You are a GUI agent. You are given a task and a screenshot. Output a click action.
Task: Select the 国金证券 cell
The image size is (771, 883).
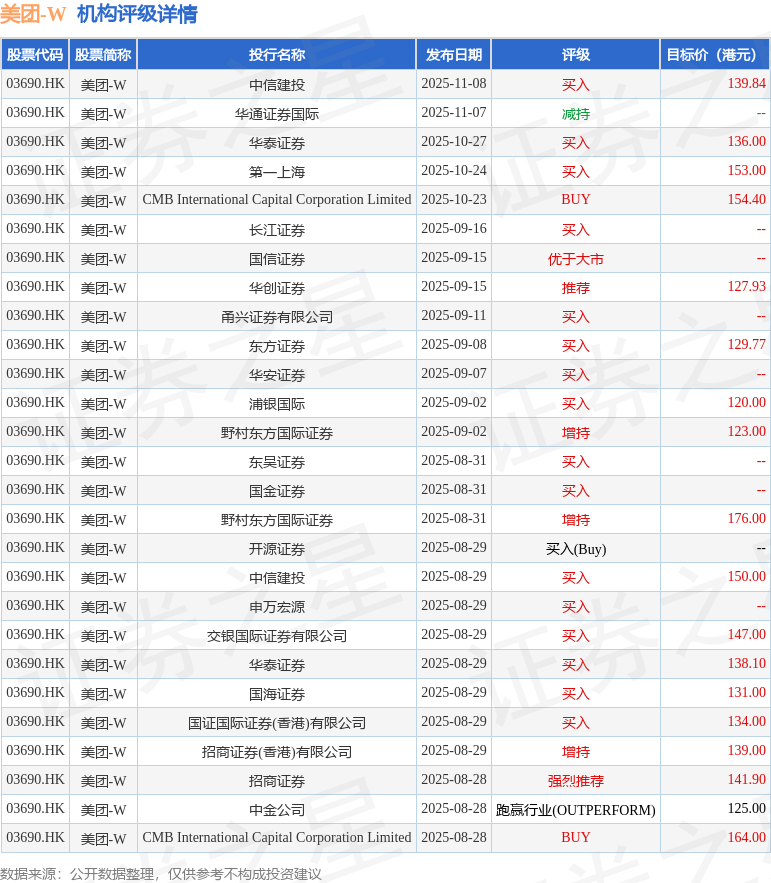tap(277, 491)
